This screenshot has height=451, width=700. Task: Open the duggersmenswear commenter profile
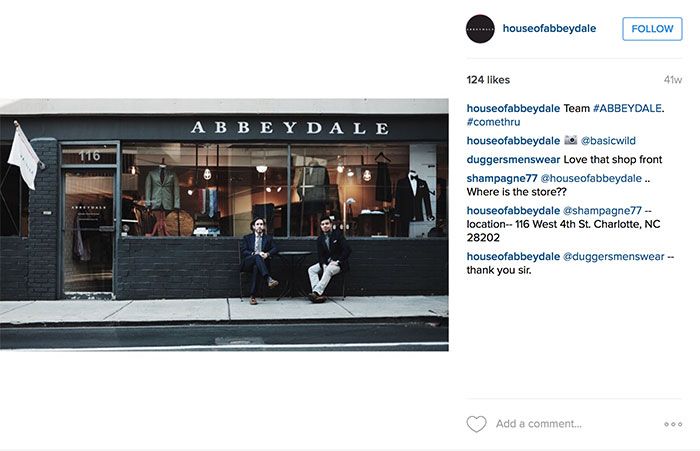point(513,159)
